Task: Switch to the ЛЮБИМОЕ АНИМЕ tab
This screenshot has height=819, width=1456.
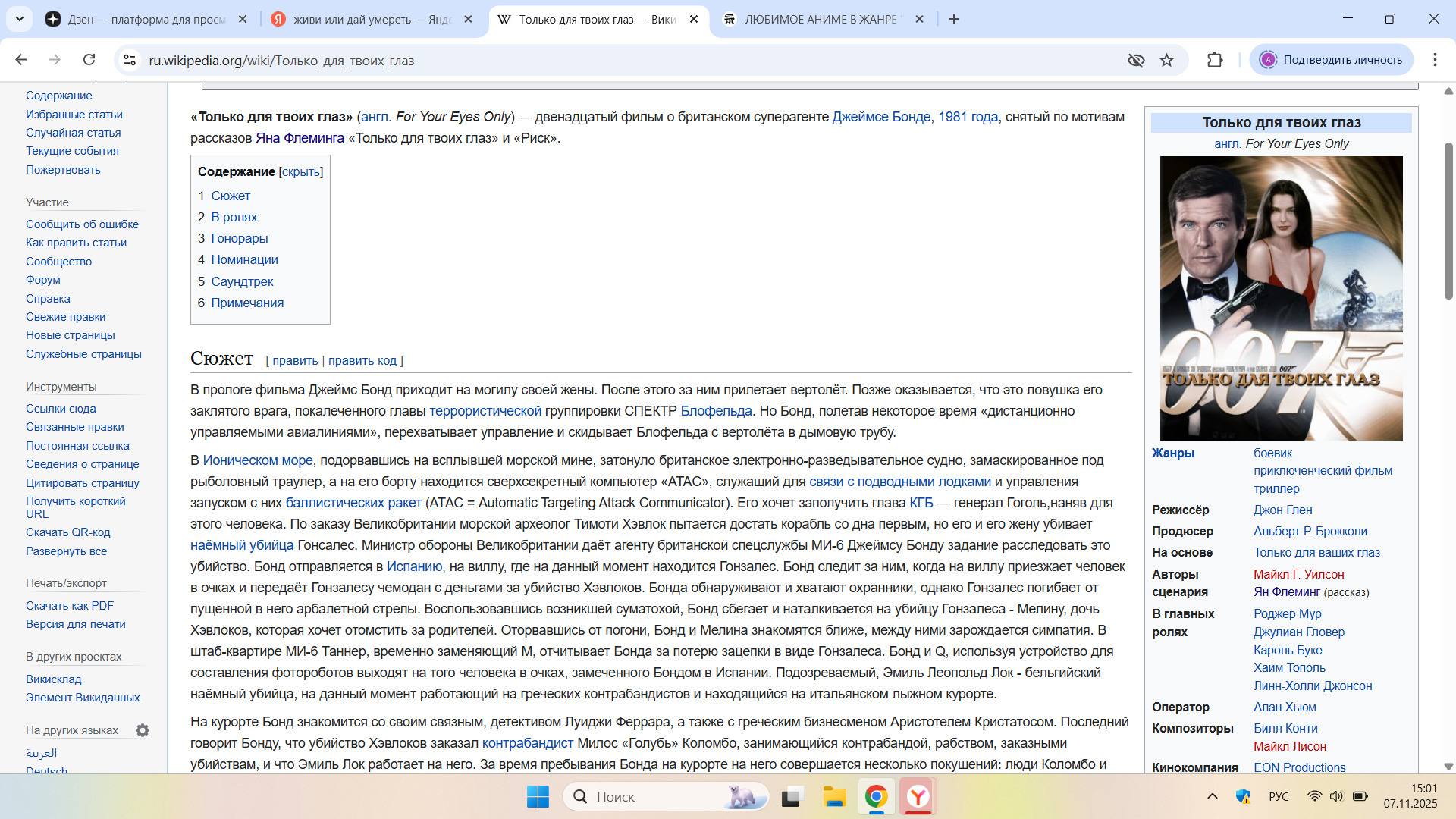Action: point(819,19)
